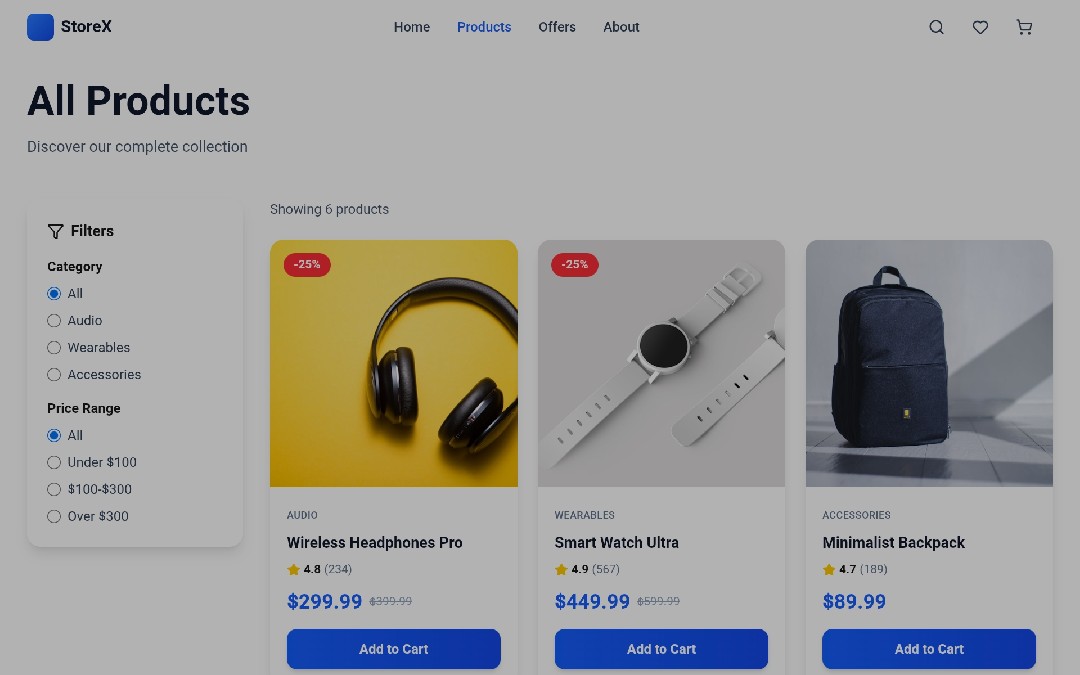
Task: Open the shopping cart icon
Action: coord(1024,27)
